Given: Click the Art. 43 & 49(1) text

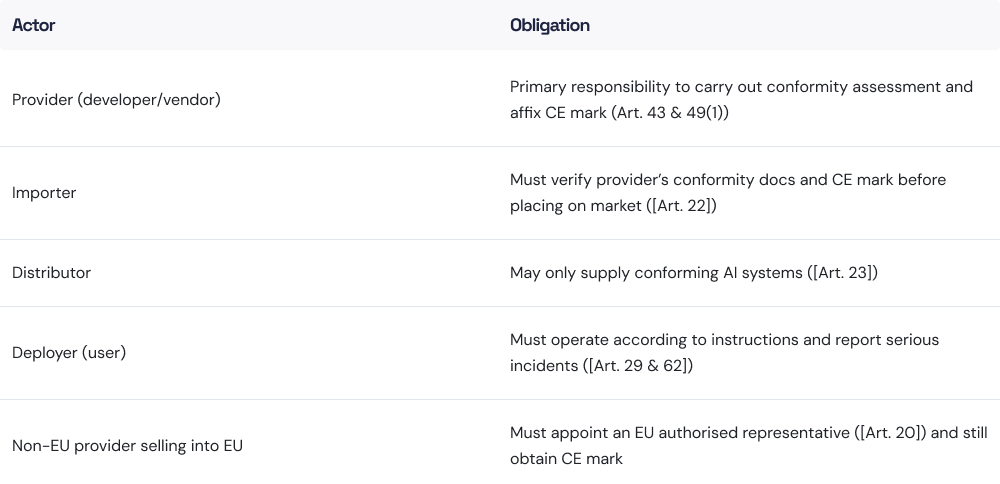Looking at the screenshot, I should tap(671, 113).
